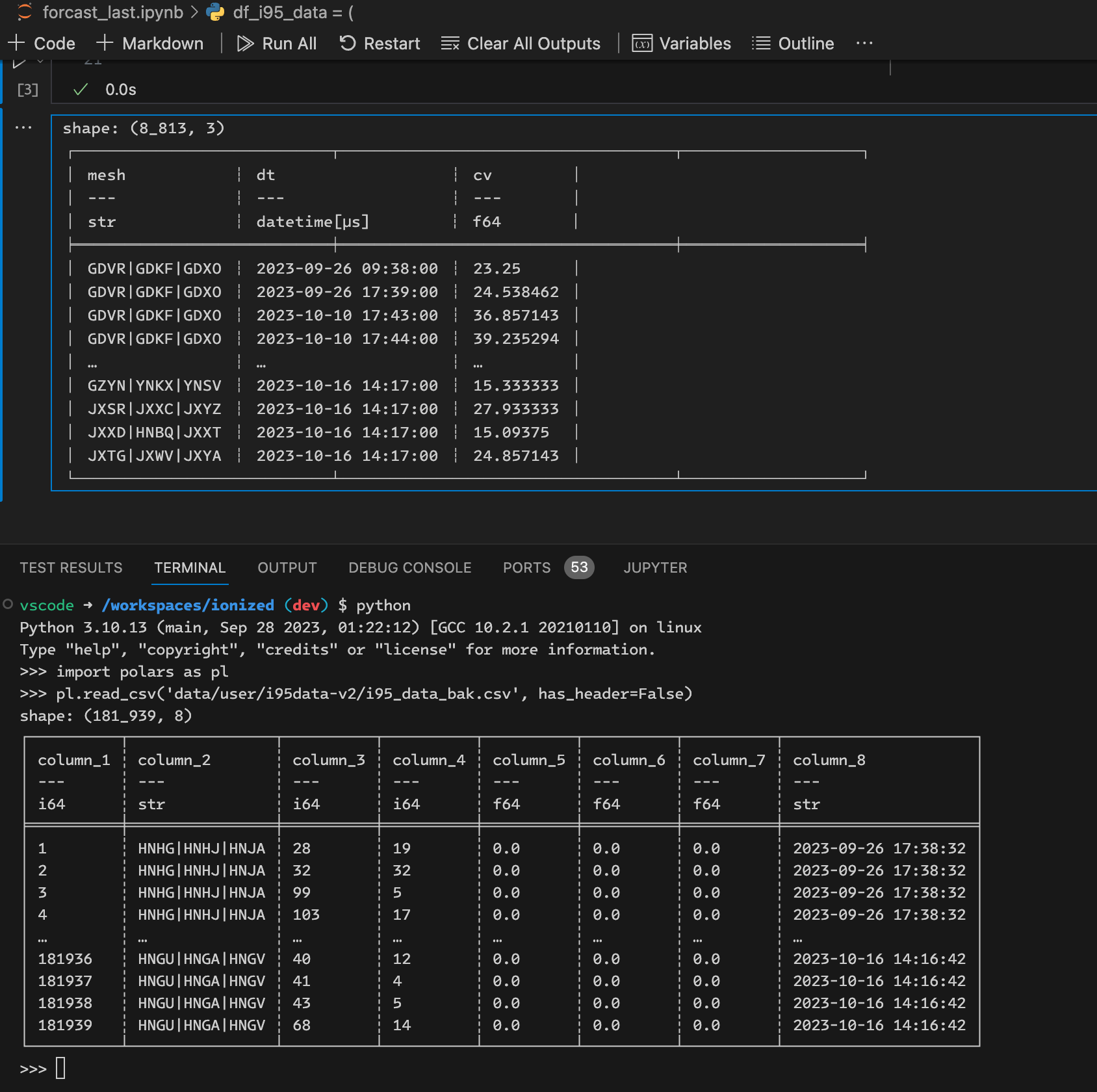Viewport: 1097px width, 1092px height.
Task: Click the Python icon next to df_i95_data
Action: pos(214,12)
